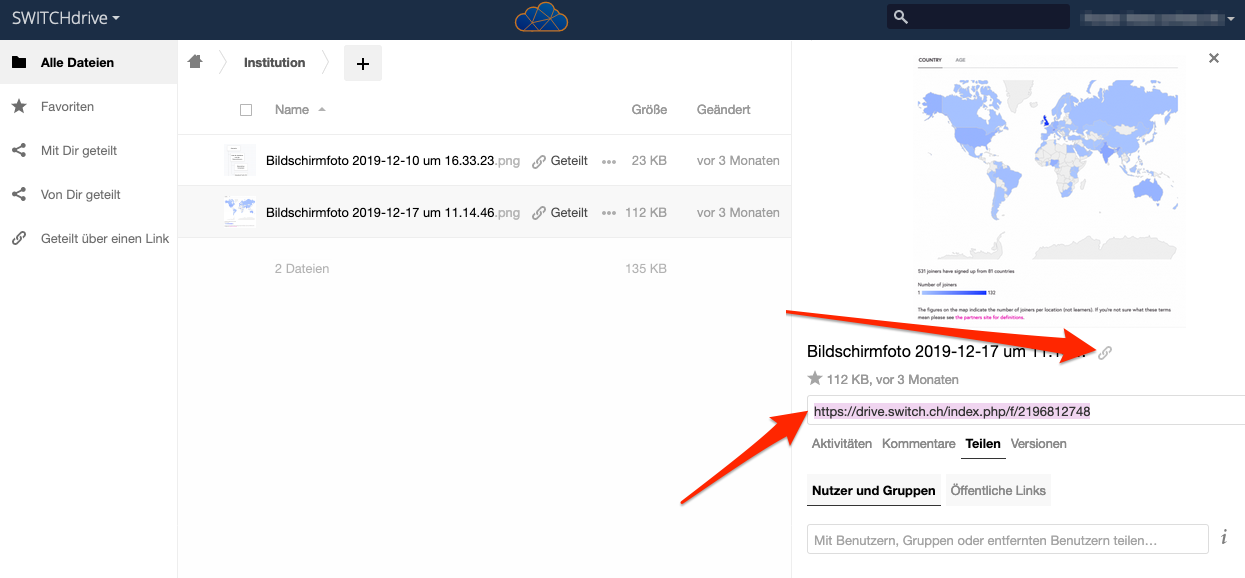Screen dimensions: 1245x578
Task: Click the home folder icon in breadcrumb
Action: click(x=195, y=62)
